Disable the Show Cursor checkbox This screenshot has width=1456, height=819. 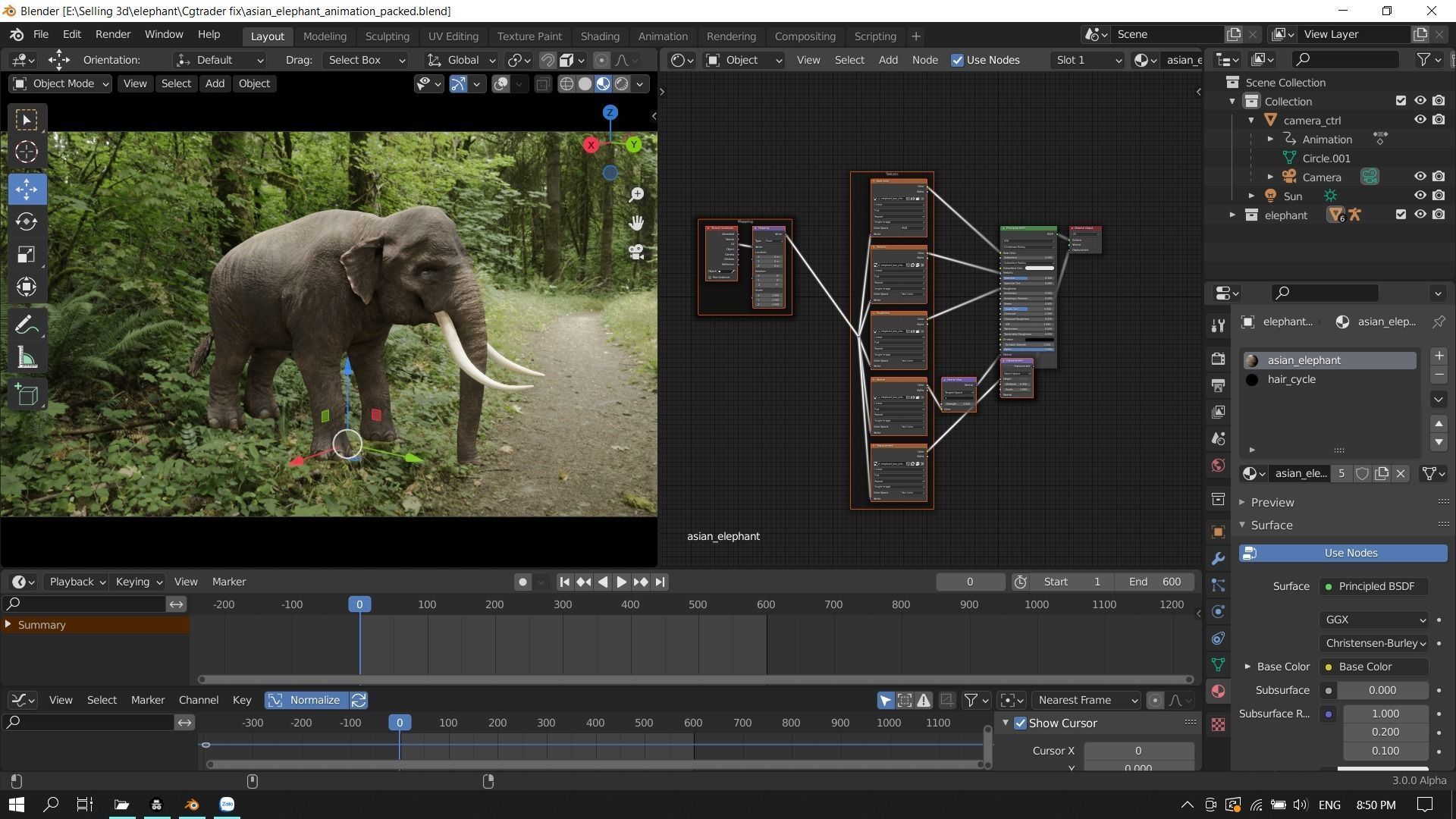pyautogui.click(x=1020, y=723)
